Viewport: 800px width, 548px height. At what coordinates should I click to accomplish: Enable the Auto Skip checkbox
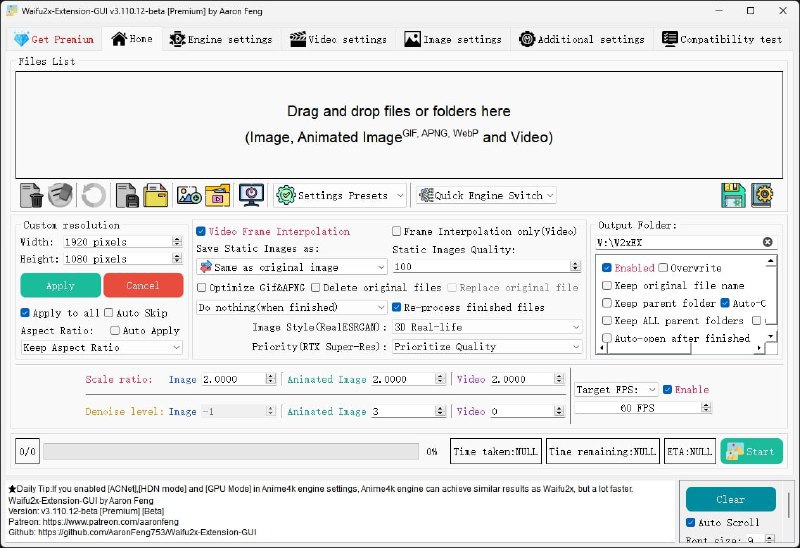[109, 313]
